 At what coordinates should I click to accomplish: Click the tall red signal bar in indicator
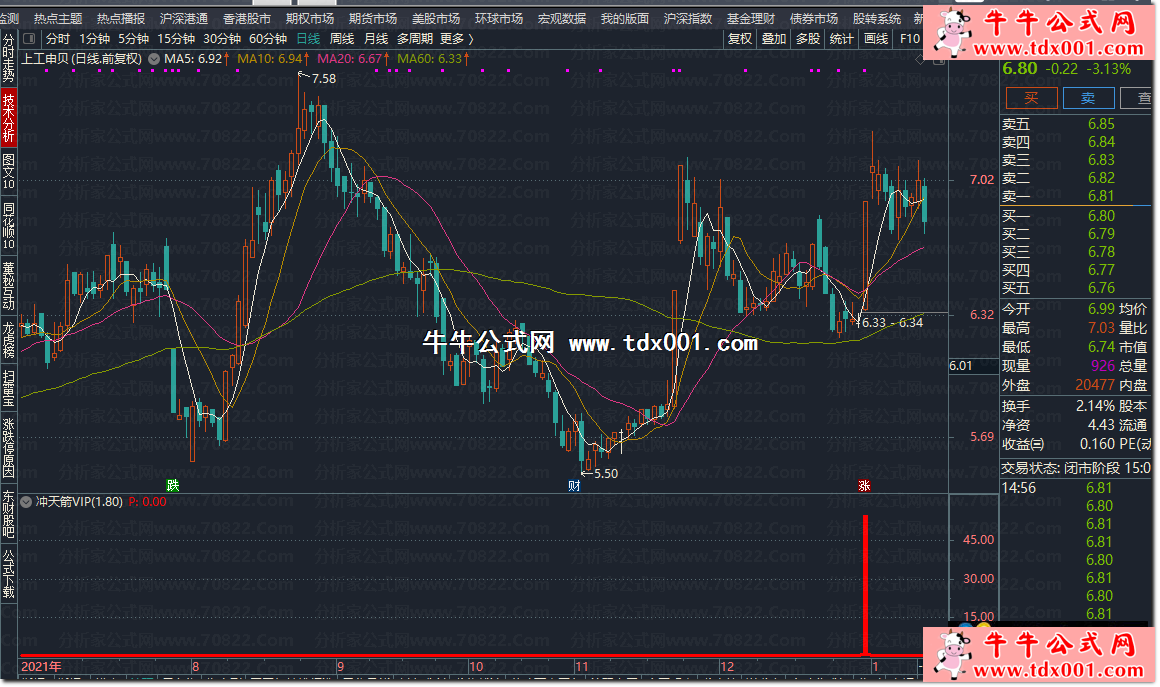click(865, 585)
